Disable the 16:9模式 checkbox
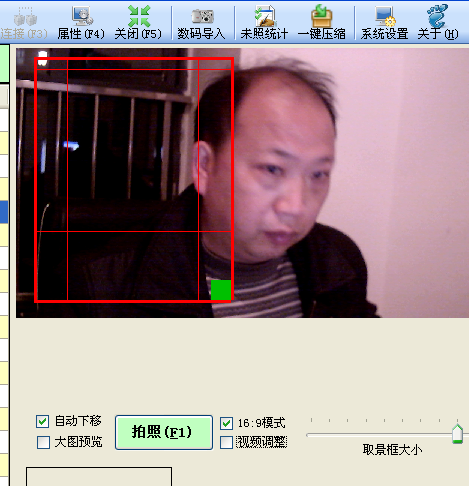This screenshot has height=486, width=469. [226, 423]
